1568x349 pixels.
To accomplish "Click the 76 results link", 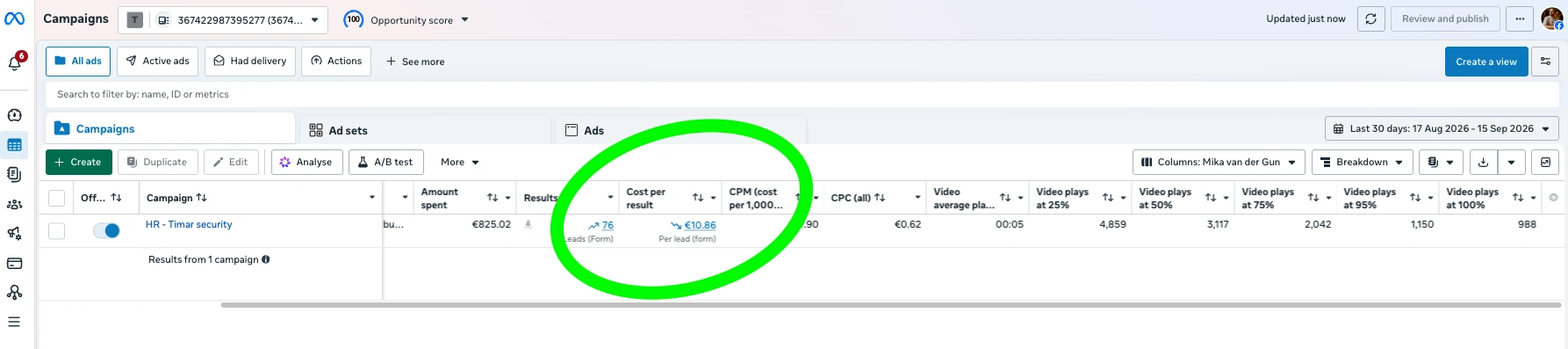I will pyautogui.click(x=608, y=226).
